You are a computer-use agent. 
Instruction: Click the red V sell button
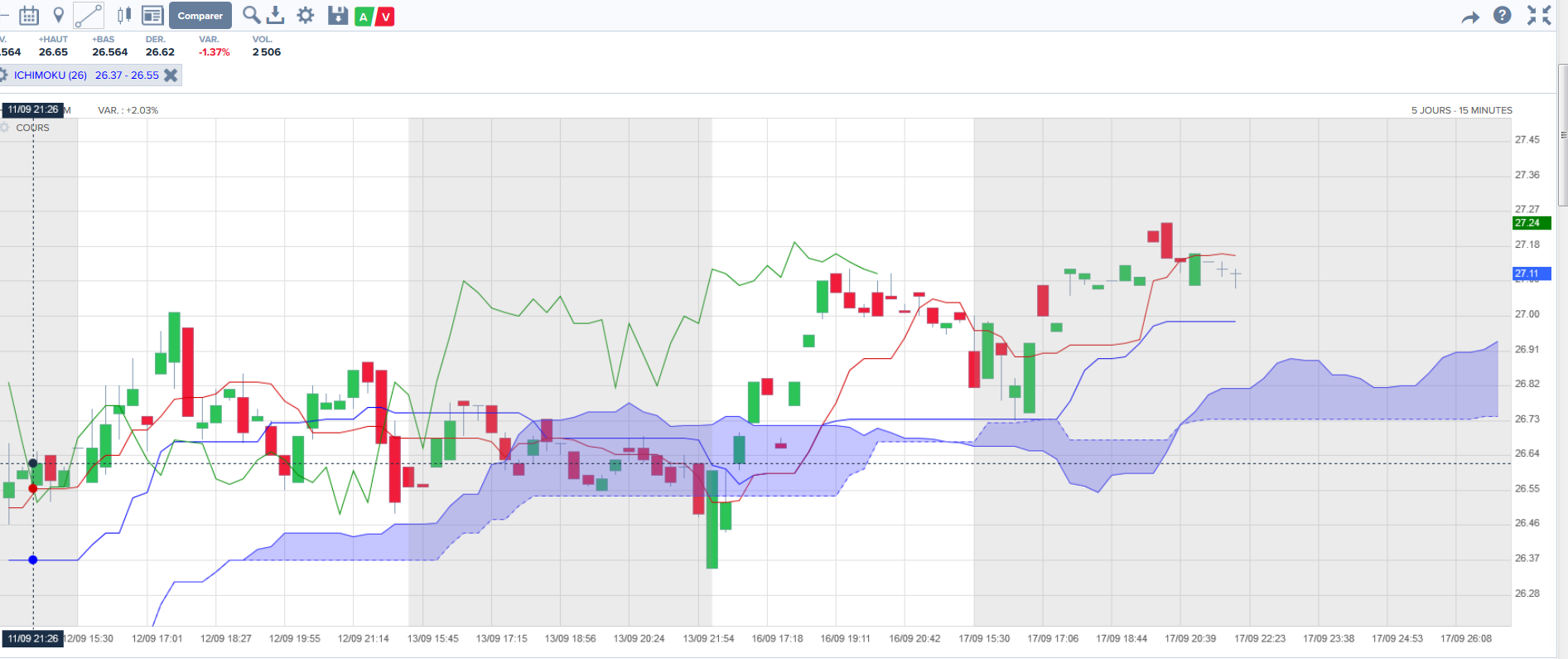pos(385,16)
